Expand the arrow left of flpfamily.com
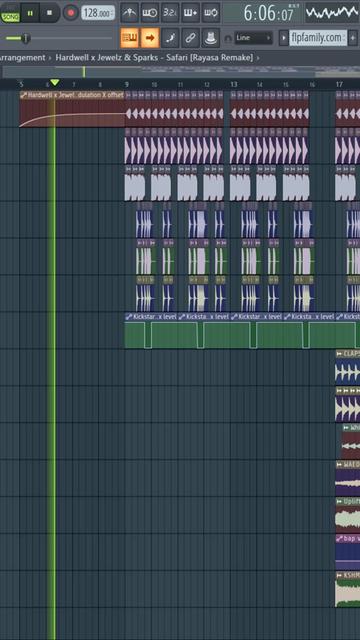The image size is (360, 640). pyautogui.click(x=284, y=38)
